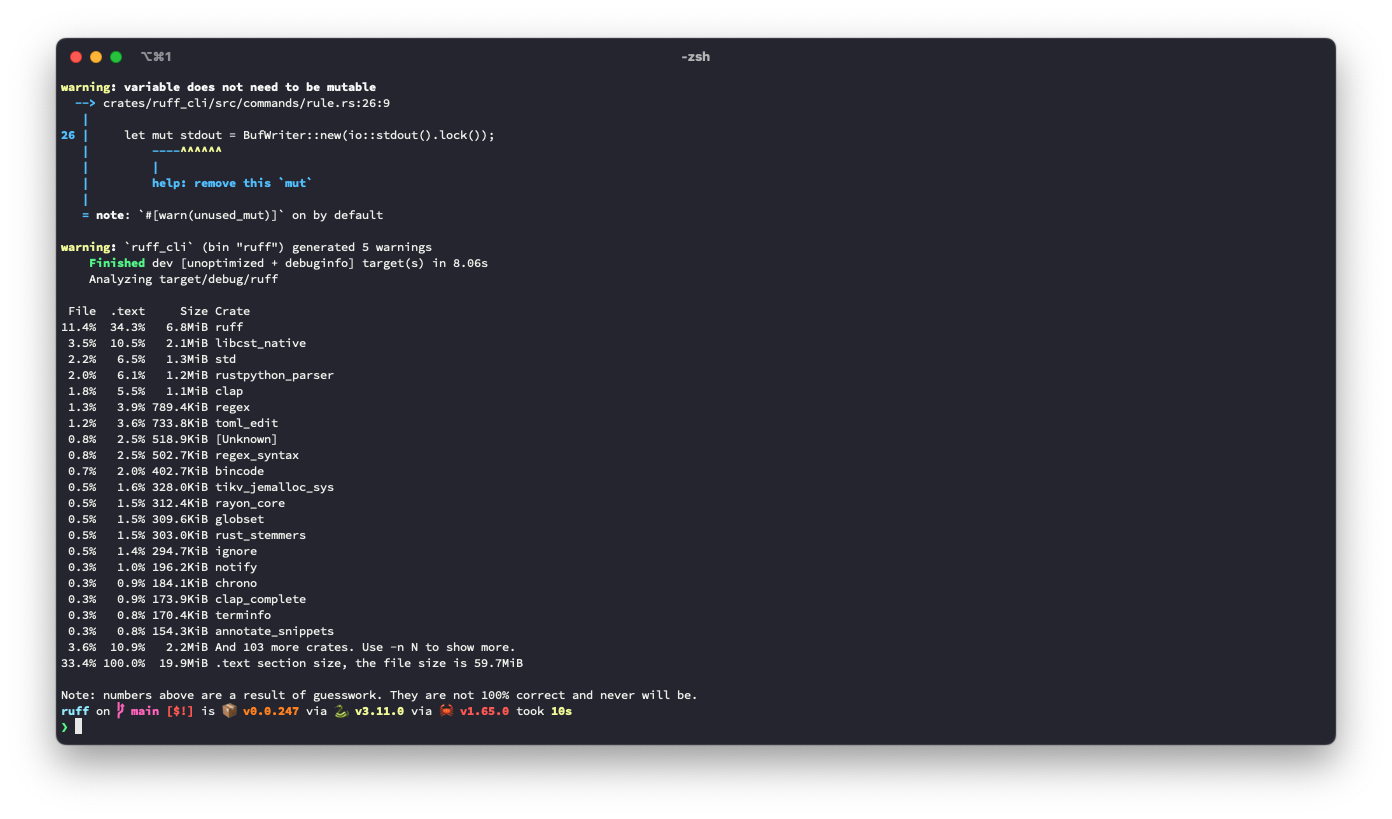Click the help: remove this mut suggestion
The image size is (1392, 819).
(230, 182)
